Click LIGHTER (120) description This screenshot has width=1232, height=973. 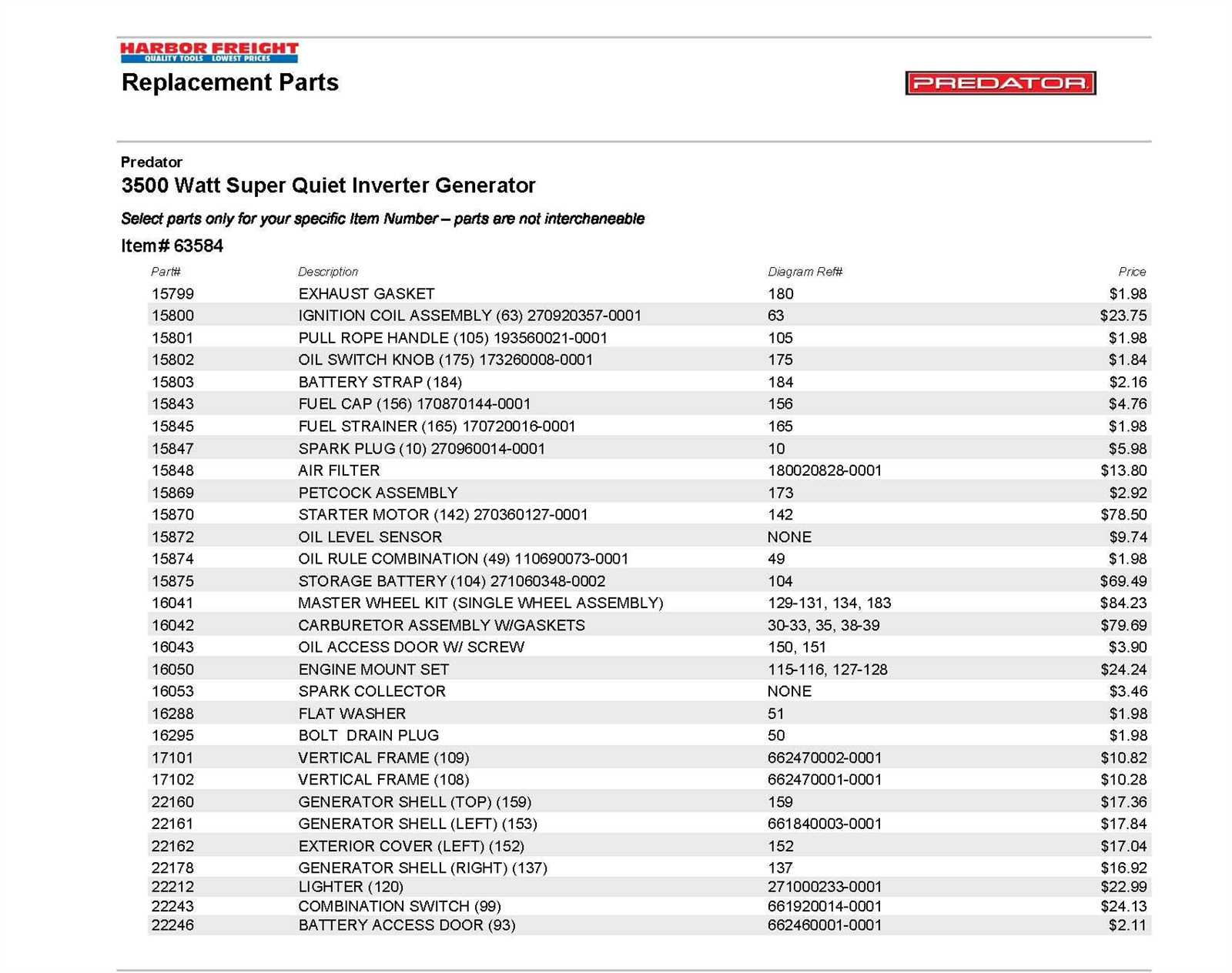click(x=351, y=887)
